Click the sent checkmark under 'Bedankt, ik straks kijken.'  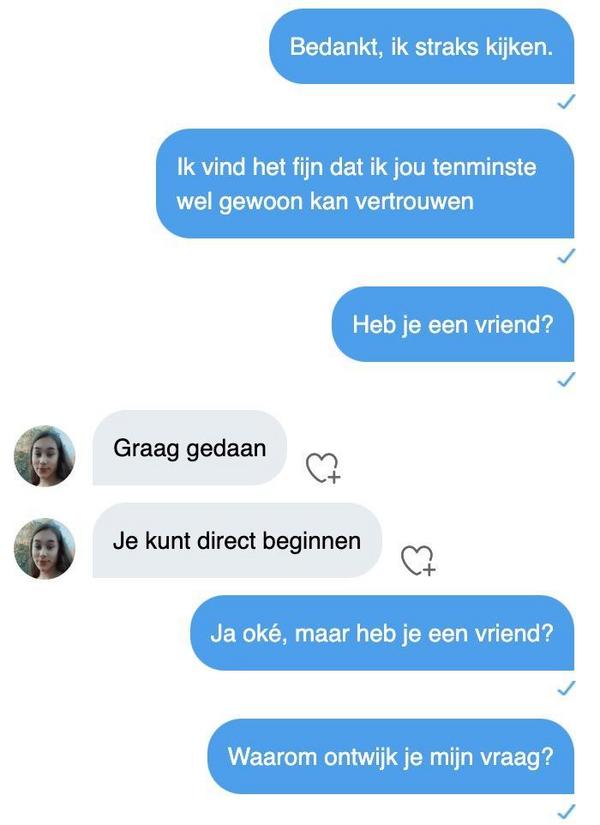(x=566, y=102)
